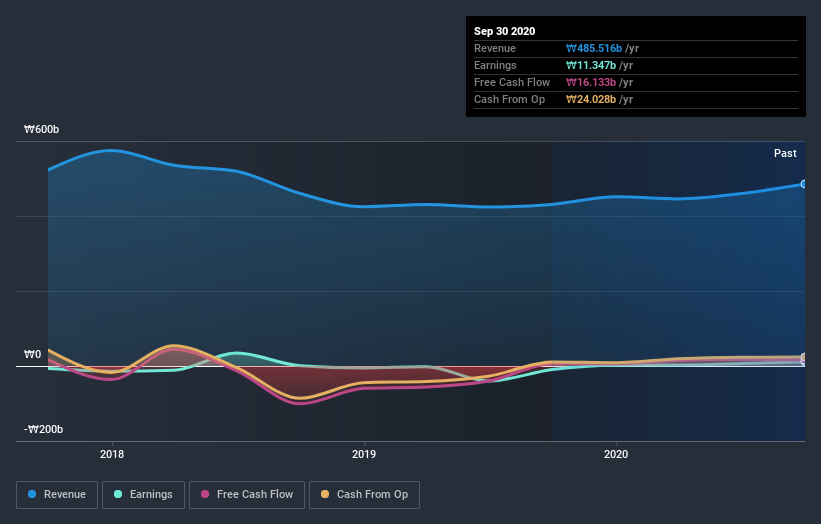Toggle the Earnings legend button
The height and width of the screenshot is (524, 821).
pos(143,495)
